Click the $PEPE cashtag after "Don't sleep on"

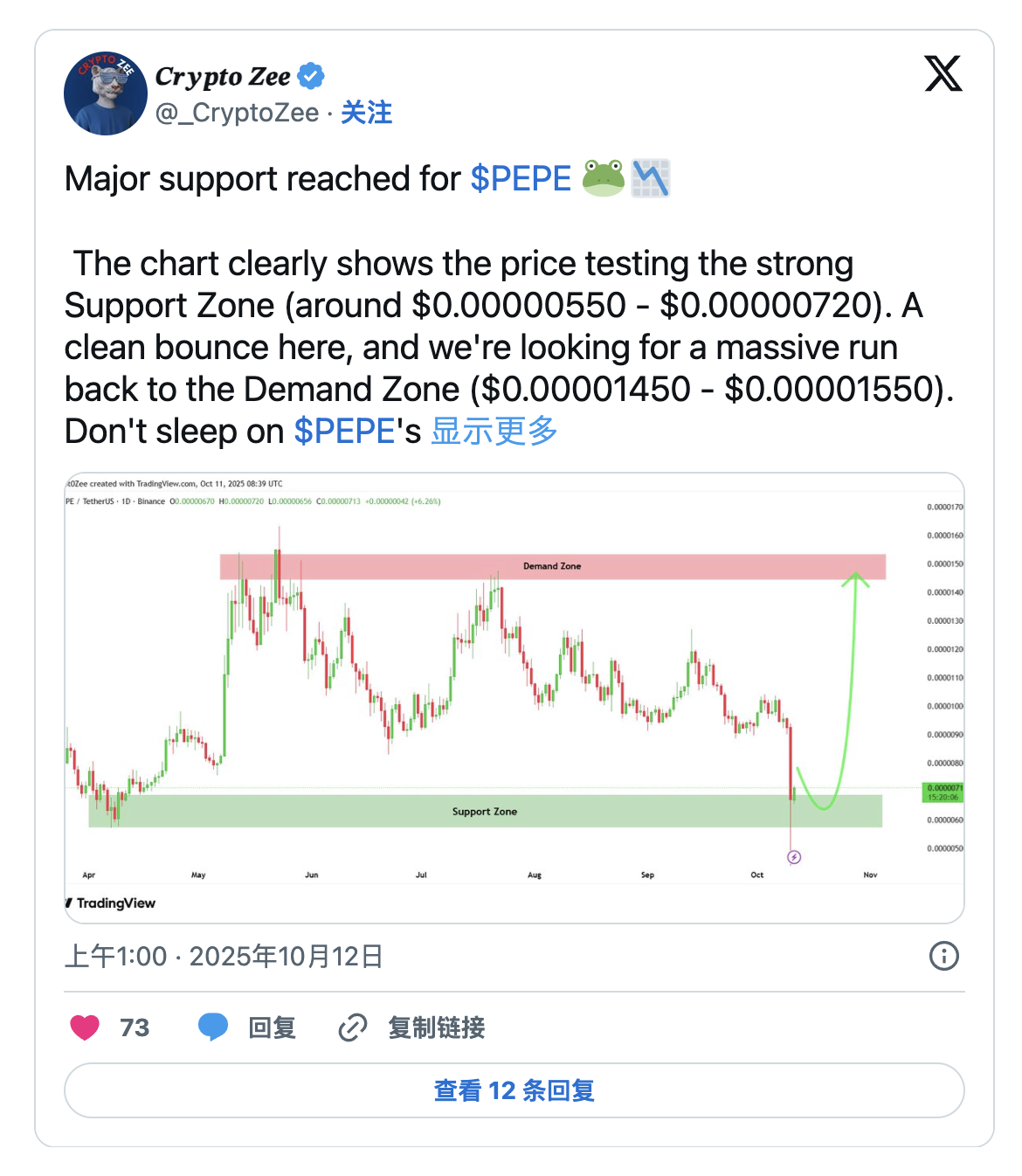click(345, 432)
